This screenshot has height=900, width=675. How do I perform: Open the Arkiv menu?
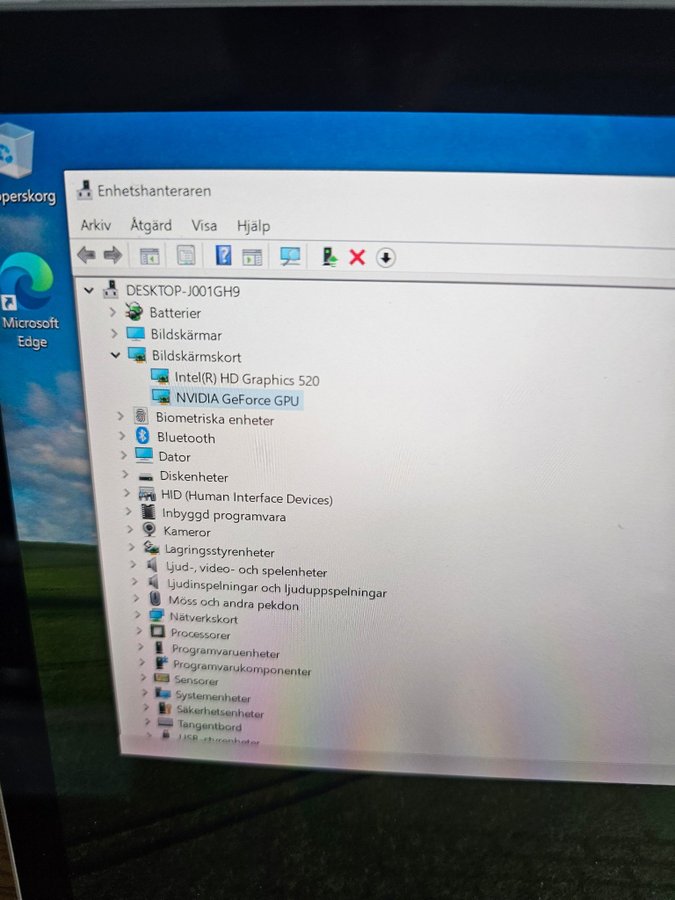96,225
